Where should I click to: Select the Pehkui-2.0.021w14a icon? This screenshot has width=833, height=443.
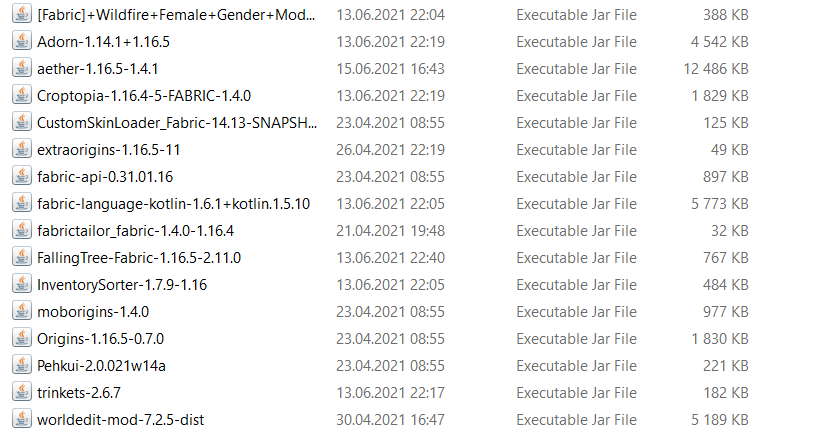[22, 365]
